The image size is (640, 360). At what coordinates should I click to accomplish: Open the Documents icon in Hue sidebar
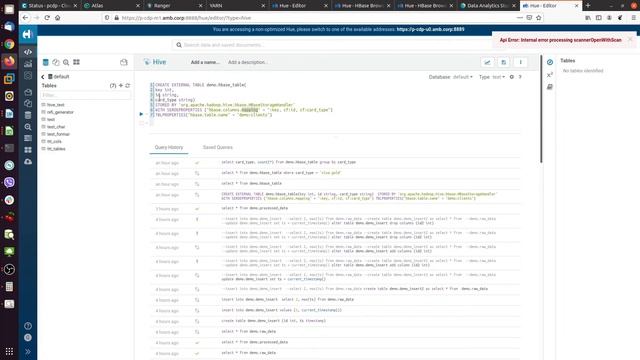(28, 92)
